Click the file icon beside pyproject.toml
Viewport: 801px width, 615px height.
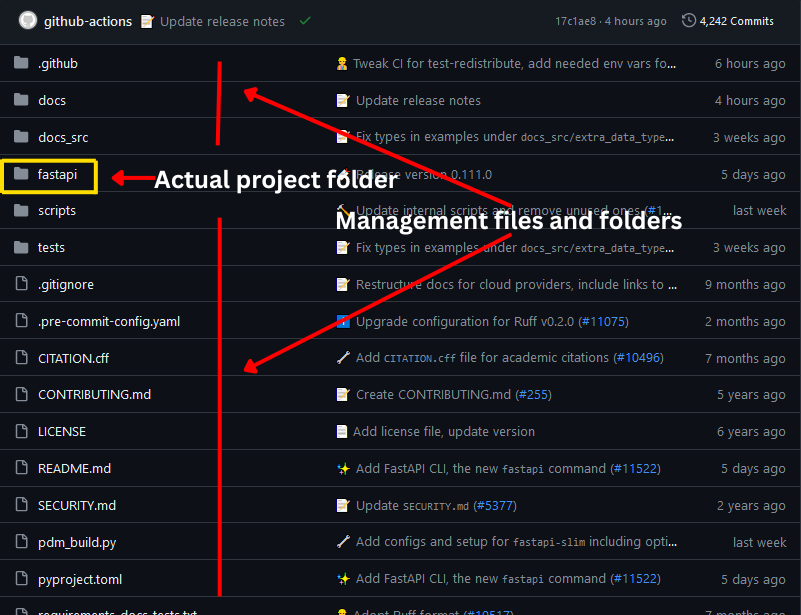click(x=21, y=579)
